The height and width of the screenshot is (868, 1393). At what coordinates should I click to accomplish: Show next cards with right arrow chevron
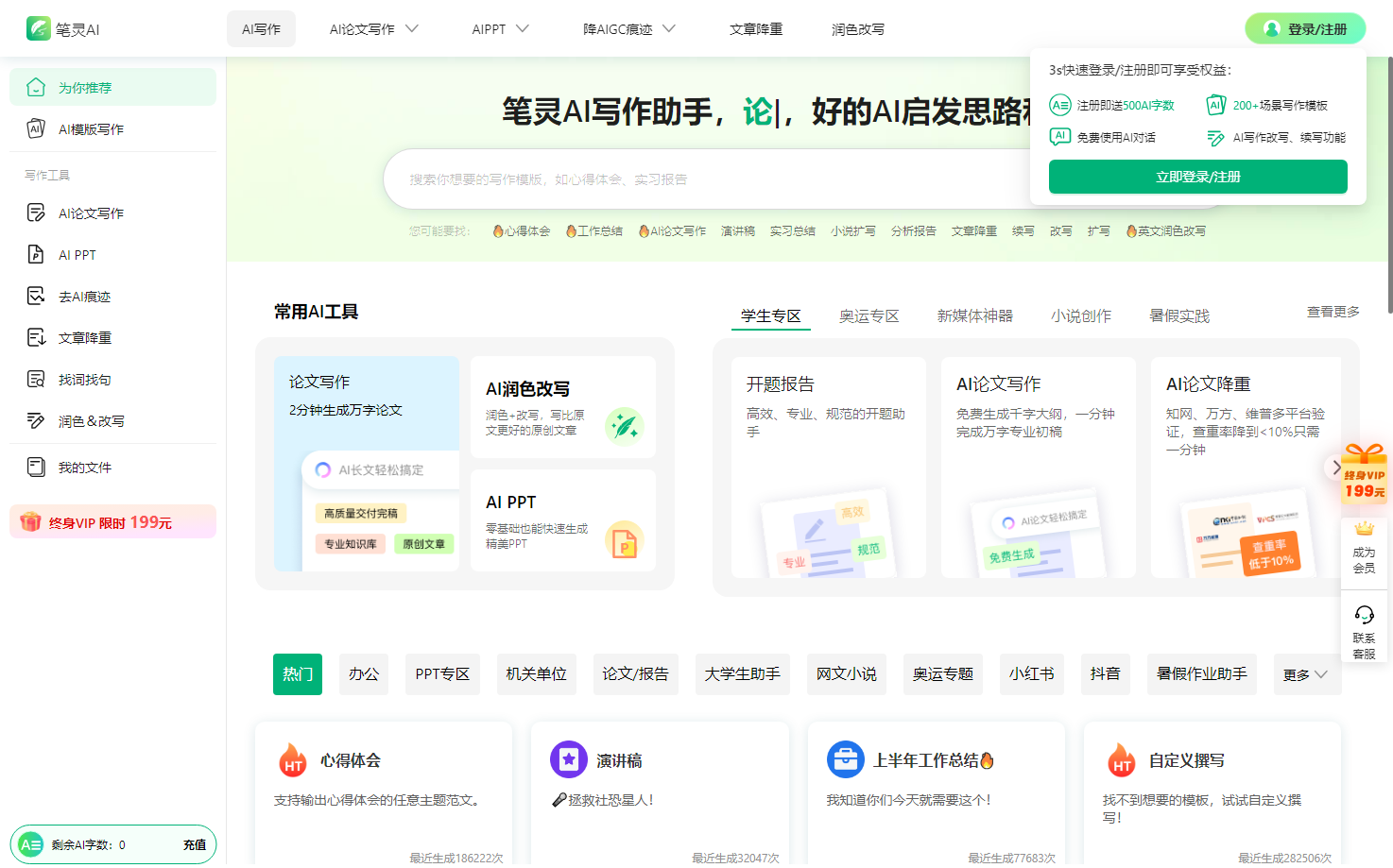click(1335, 468)
